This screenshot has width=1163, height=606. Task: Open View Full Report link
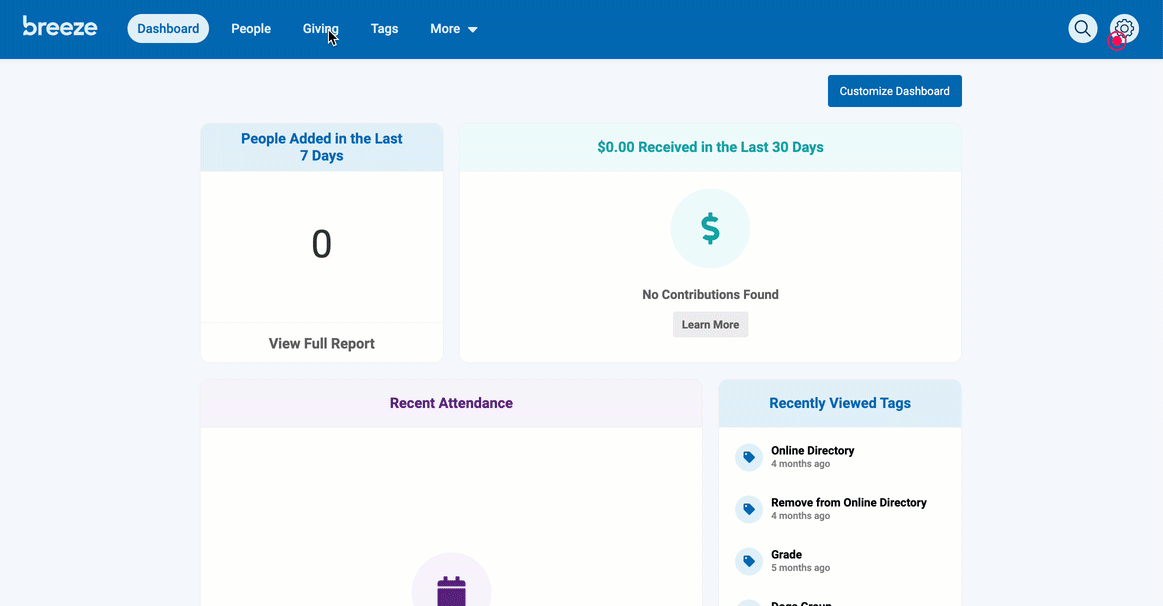[x=321, y=343]
